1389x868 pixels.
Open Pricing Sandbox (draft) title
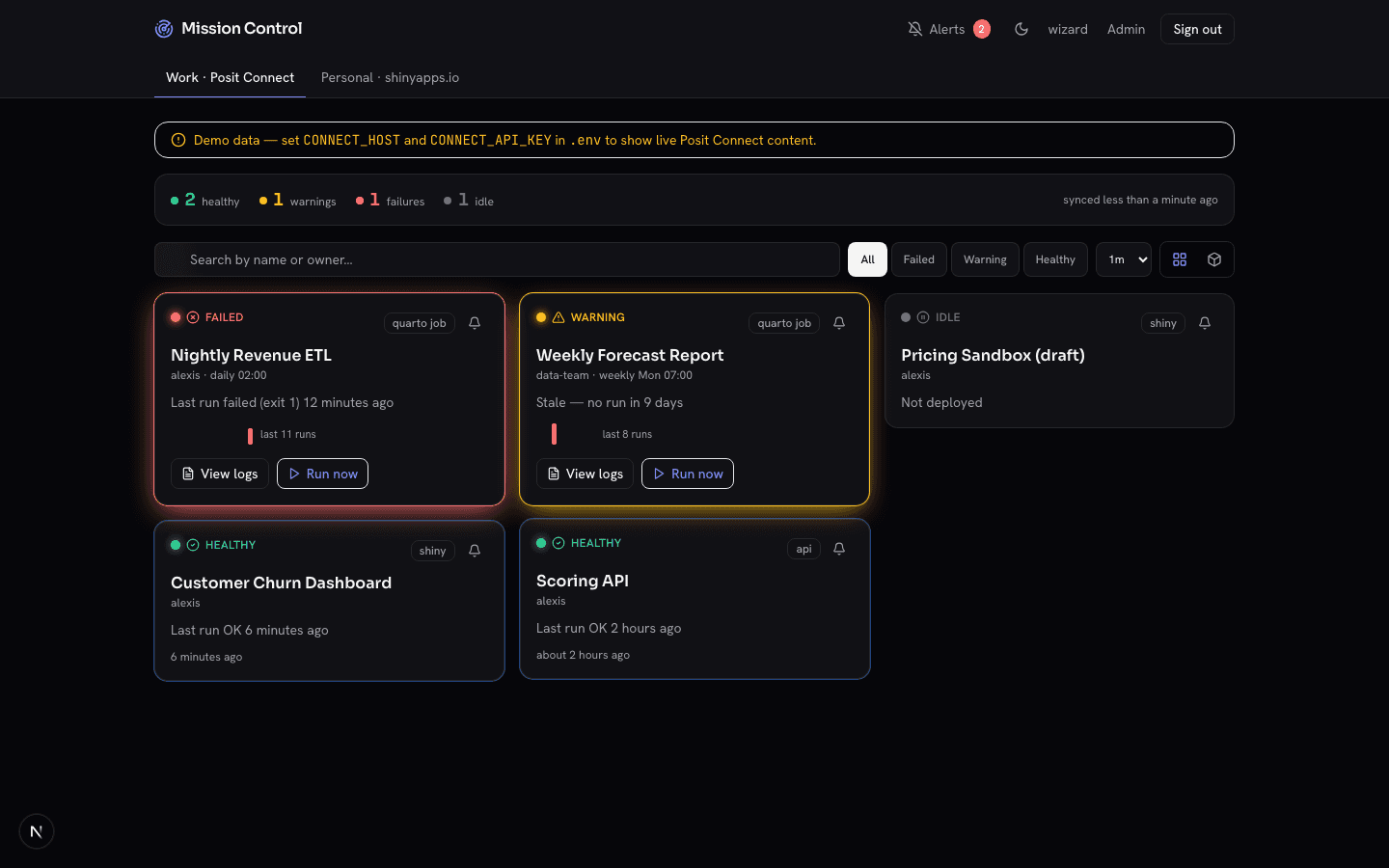(x=993, y=355)
